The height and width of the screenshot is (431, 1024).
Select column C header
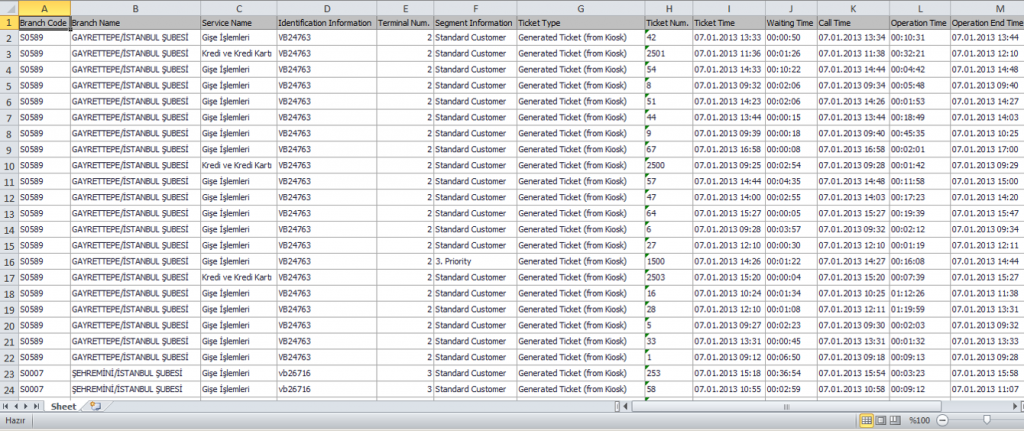coord(238,9)
